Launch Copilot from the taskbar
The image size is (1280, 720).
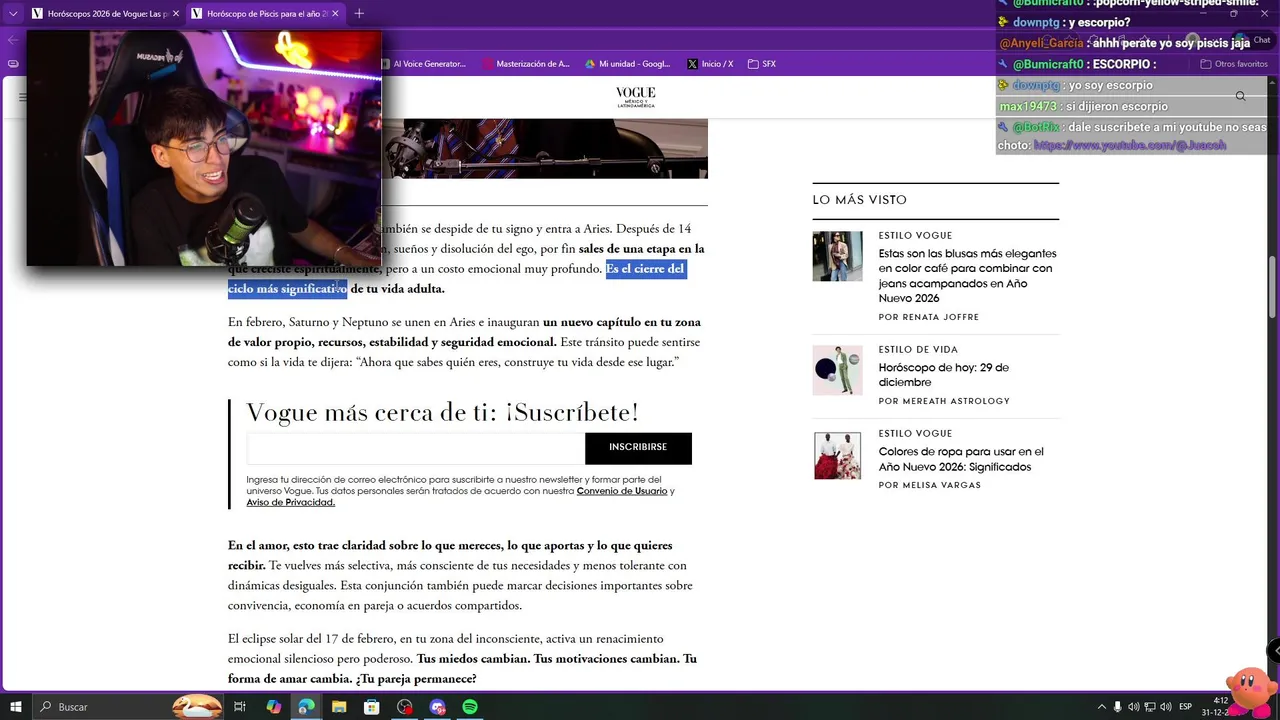(273, 707)
